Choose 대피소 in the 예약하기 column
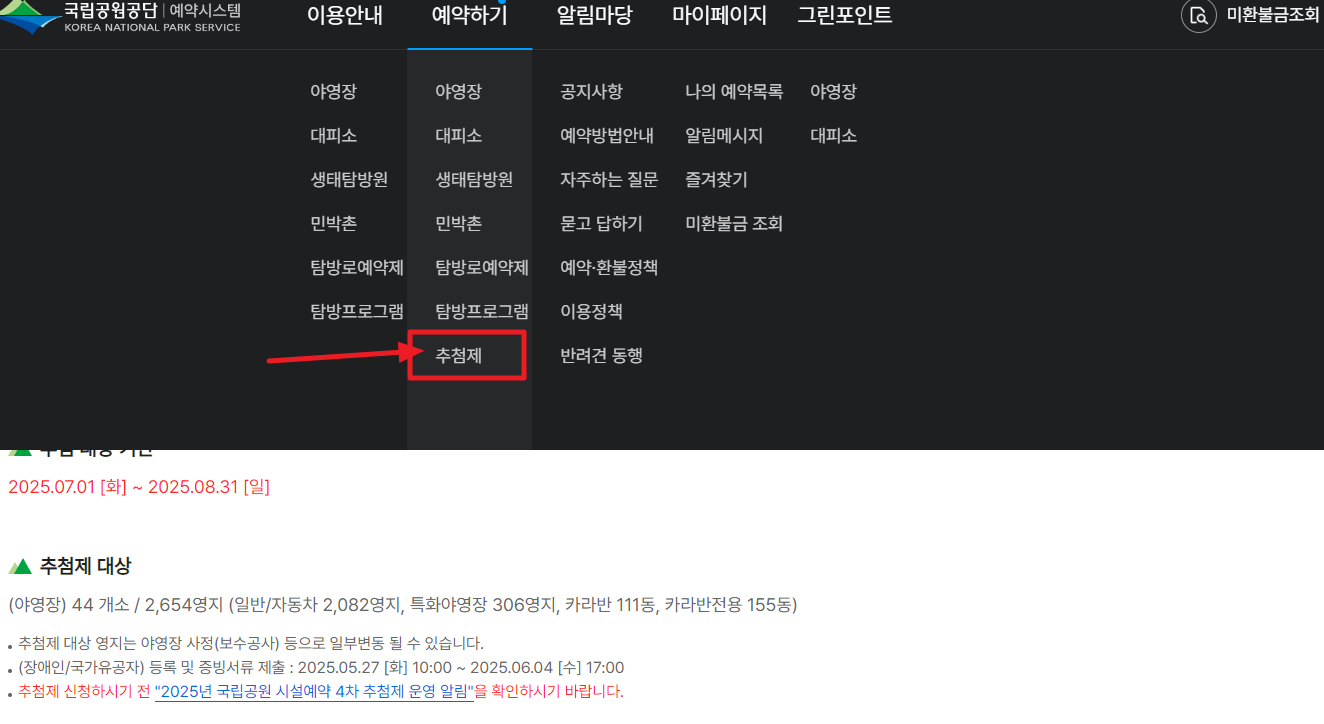The width and height of the screenshot is (1324, 724). point(458,136)
